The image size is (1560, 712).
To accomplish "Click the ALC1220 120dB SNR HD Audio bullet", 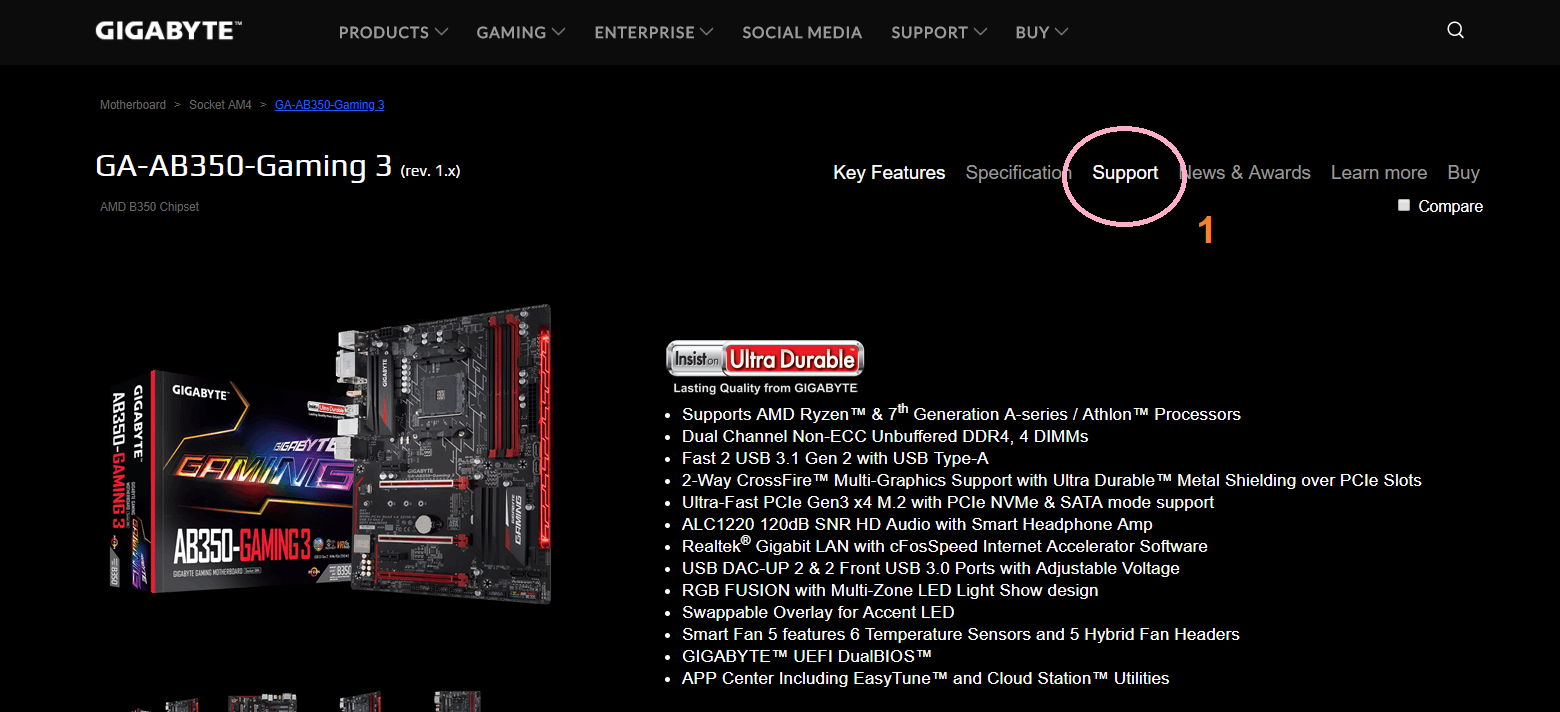I will point(917,525).
